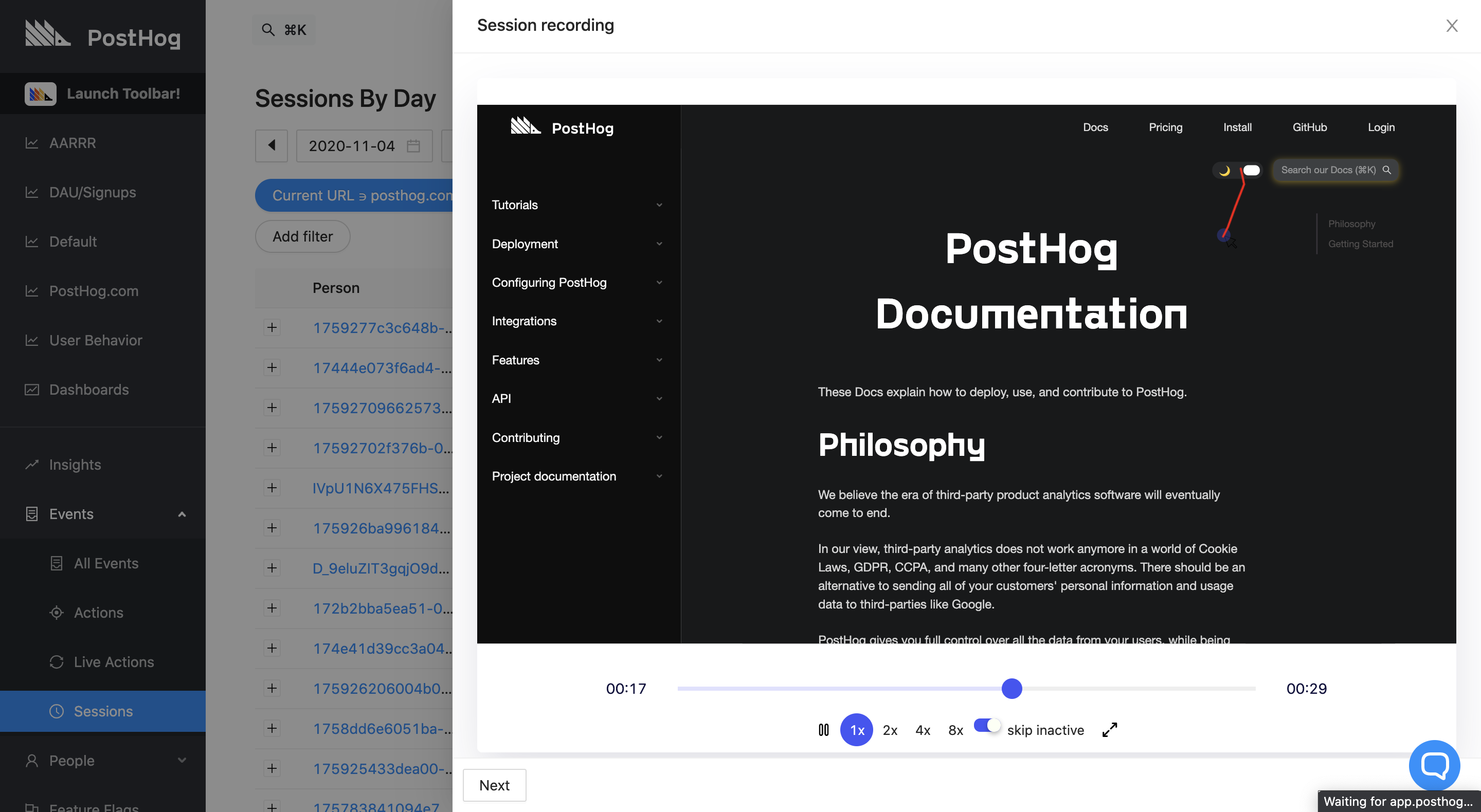The width and height of the screenshot is (1481, 812).
Task: Click the Next button below the recording
Action: click(x=494, y=785)
